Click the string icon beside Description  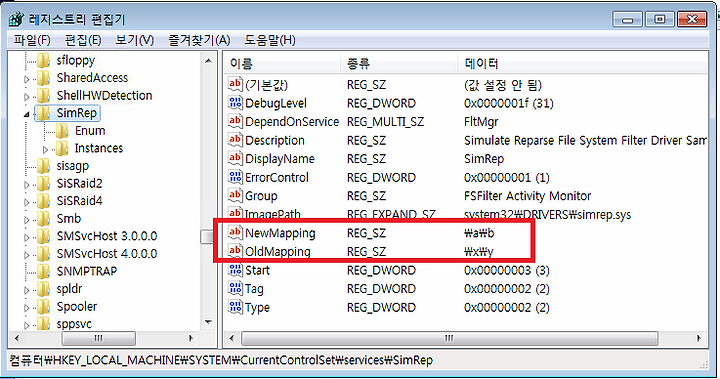[235, 140]
